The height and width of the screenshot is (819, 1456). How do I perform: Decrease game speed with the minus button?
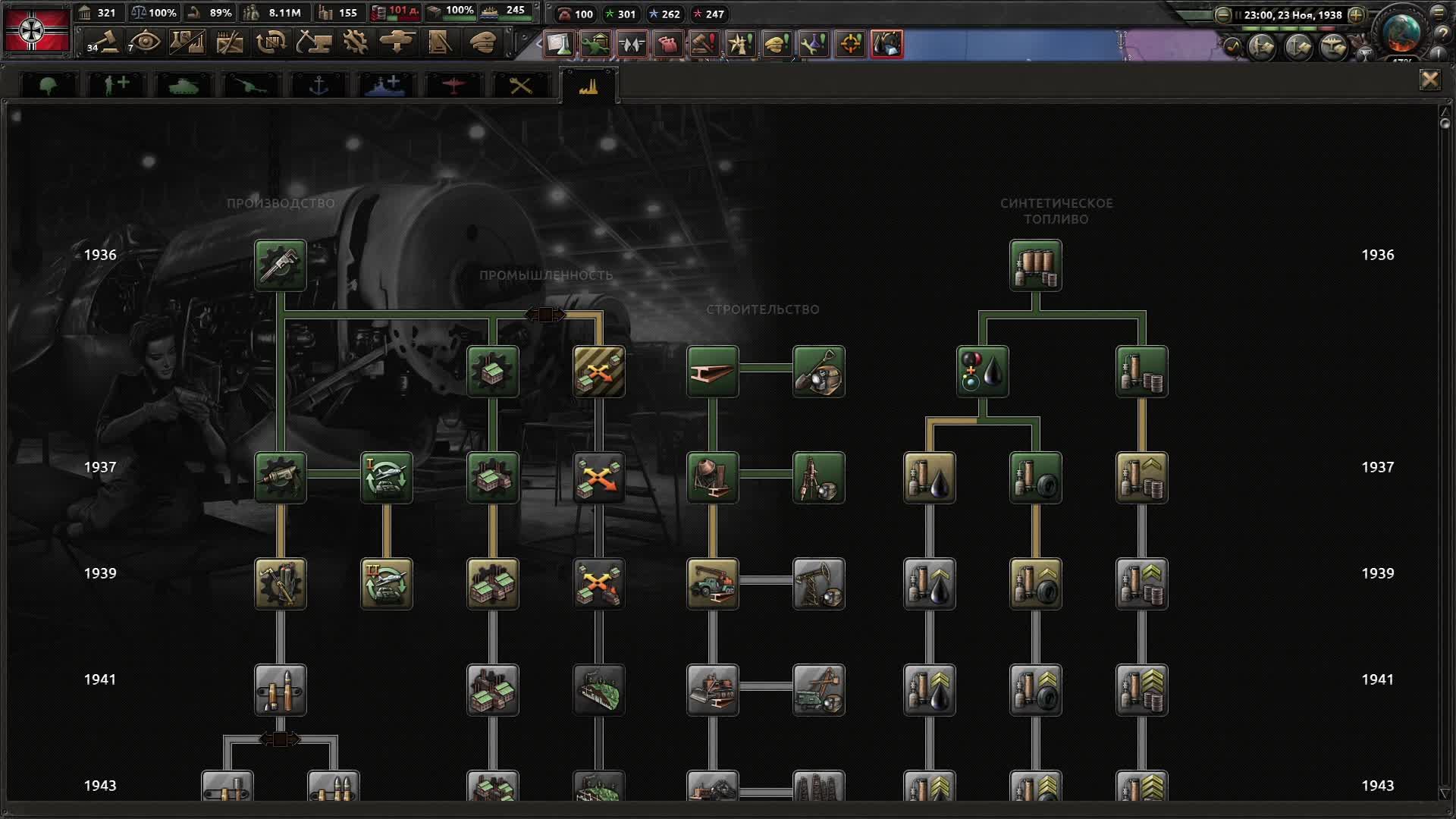pyautogui.click(x=1222, y=14)
